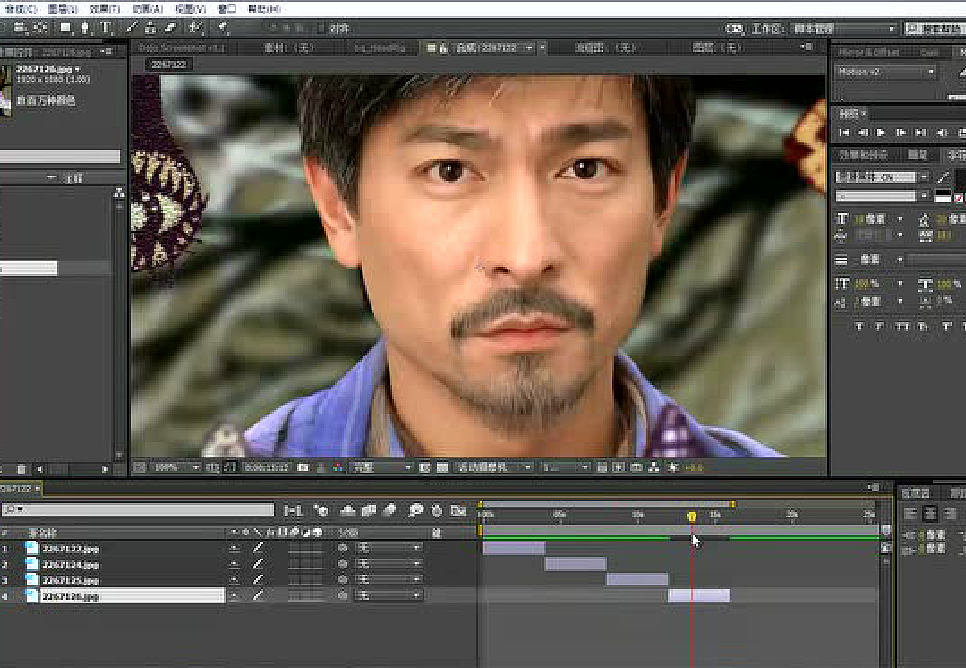Viewport: 966px width, 668px height.
Task: Toggle quality switch on layer 4
Action: (258, 595)
